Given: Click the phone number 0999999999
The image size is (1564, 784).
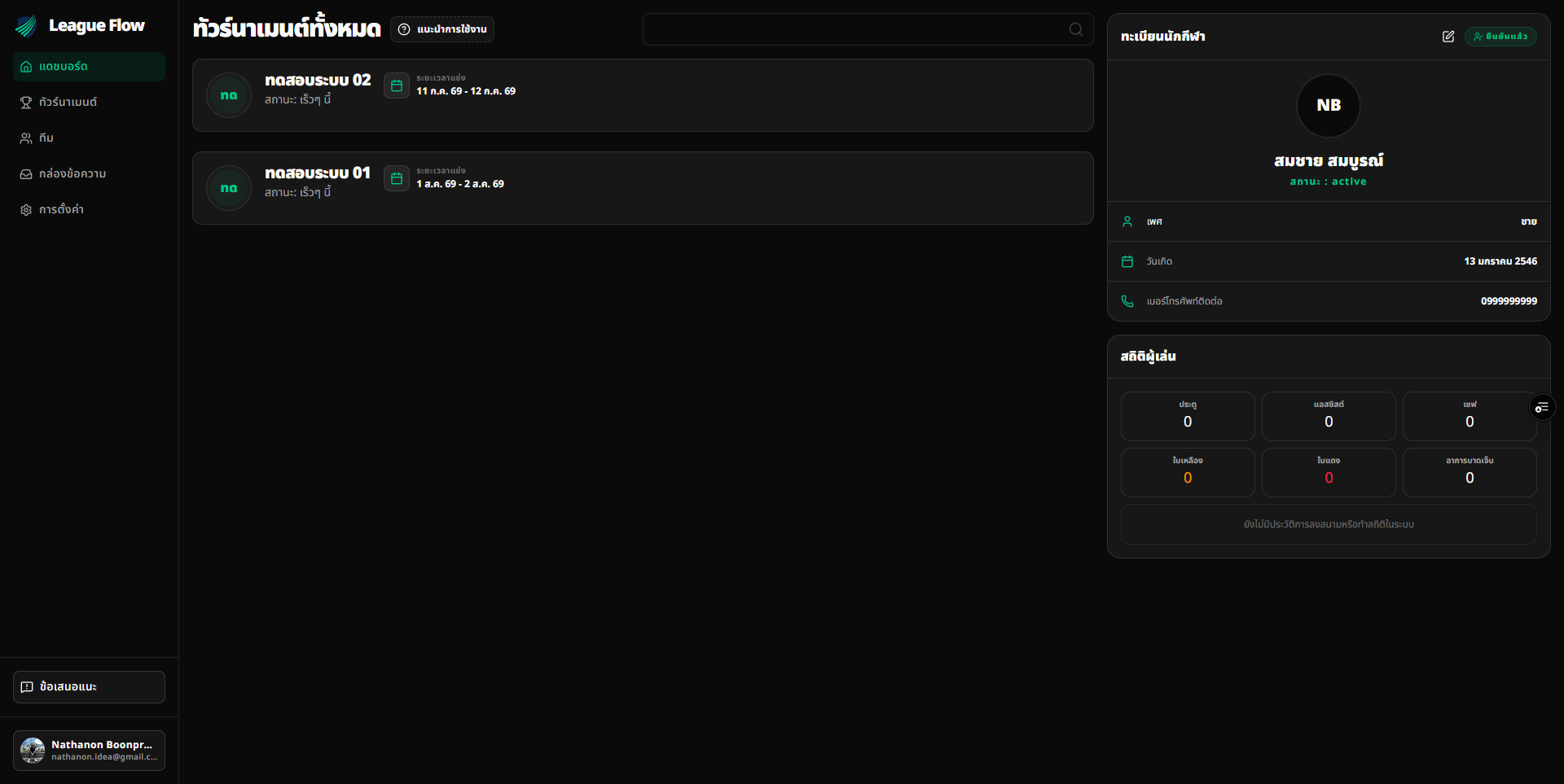Looking at the screenshot, I should 1509,301.
